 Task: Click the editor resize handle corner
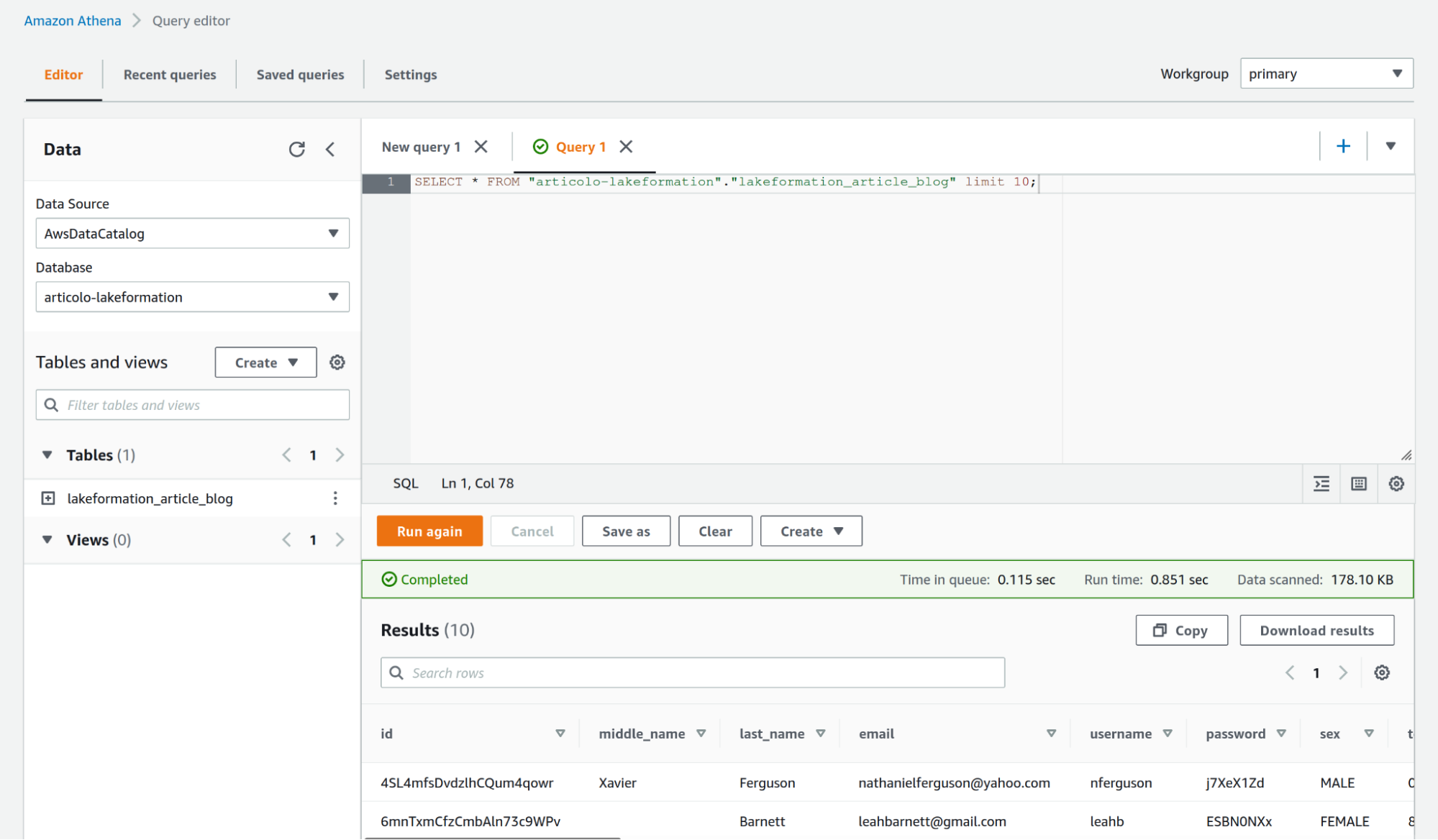coord(1406,455)
